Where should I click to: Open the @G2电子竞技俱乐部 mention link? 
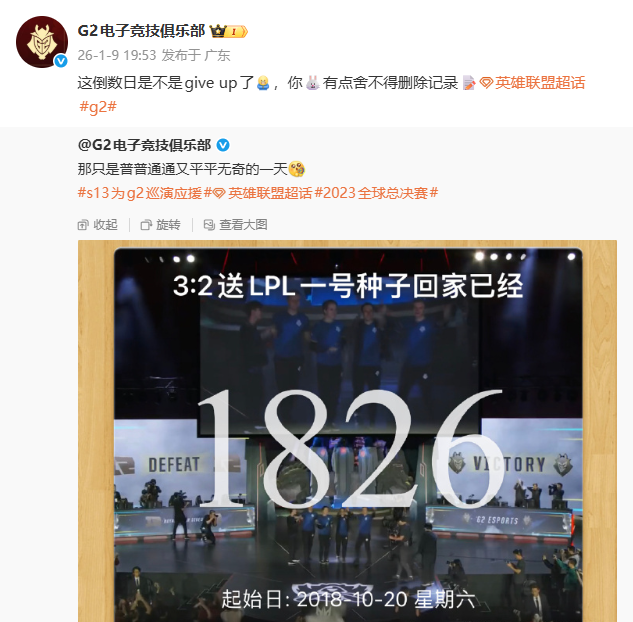coord(145,145)
